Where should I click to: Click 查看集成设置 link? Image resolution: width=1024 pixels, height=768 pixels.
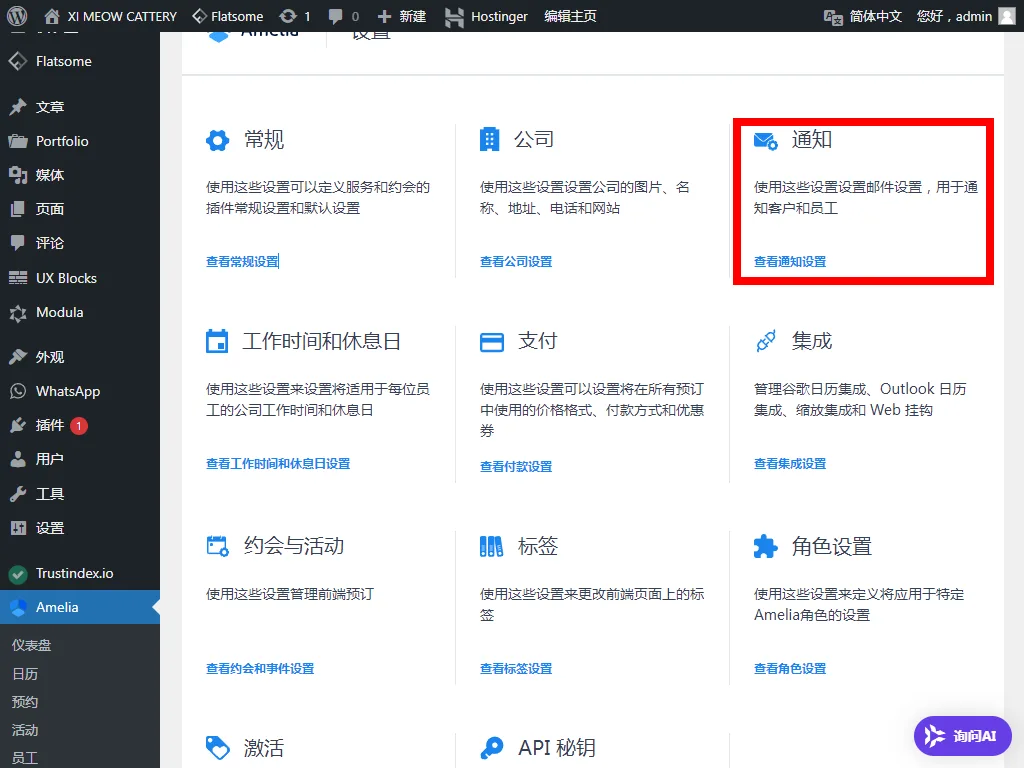tap(790, 464)
